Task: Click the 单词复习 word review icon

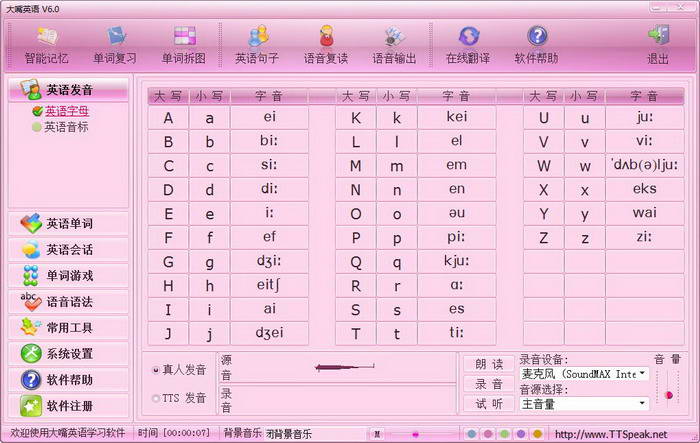Action: click(115, 43)
